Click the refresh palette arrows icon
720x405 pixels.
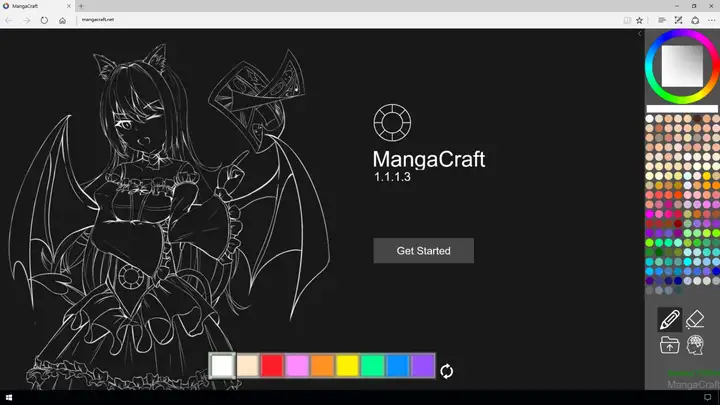[x=446, y=371]
